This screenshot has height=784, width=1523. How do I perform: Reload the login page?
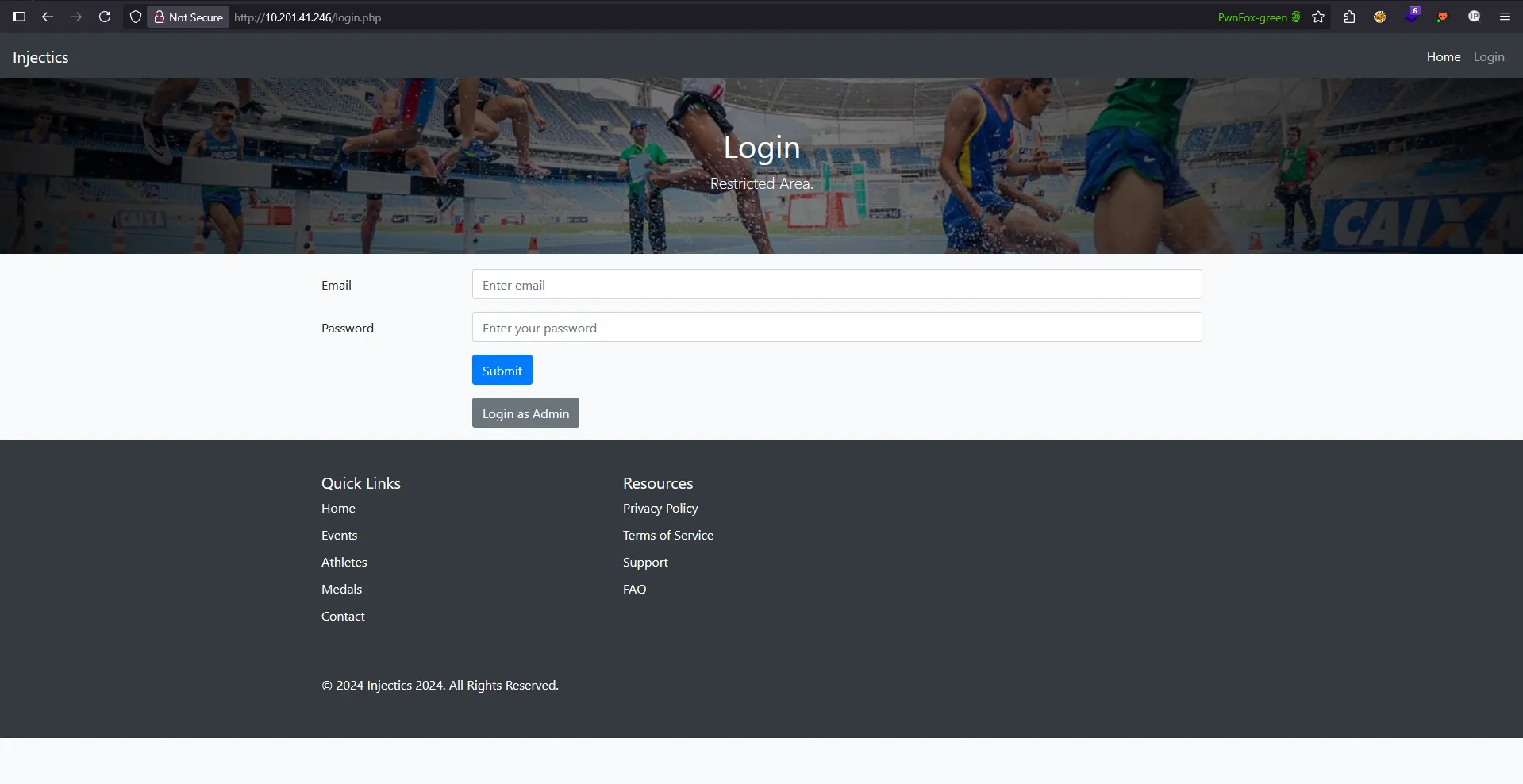(x=105, y=17)
